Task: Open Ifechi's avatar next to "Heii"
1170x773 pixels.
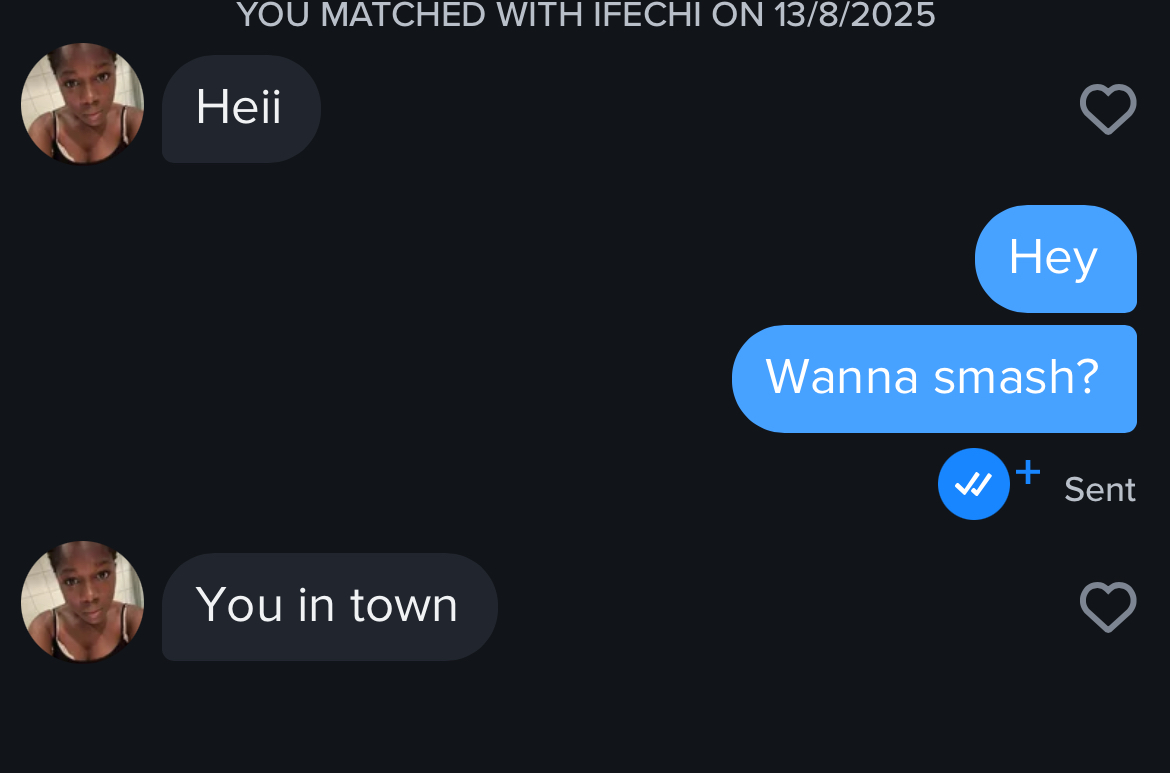Action: (83, 104)
